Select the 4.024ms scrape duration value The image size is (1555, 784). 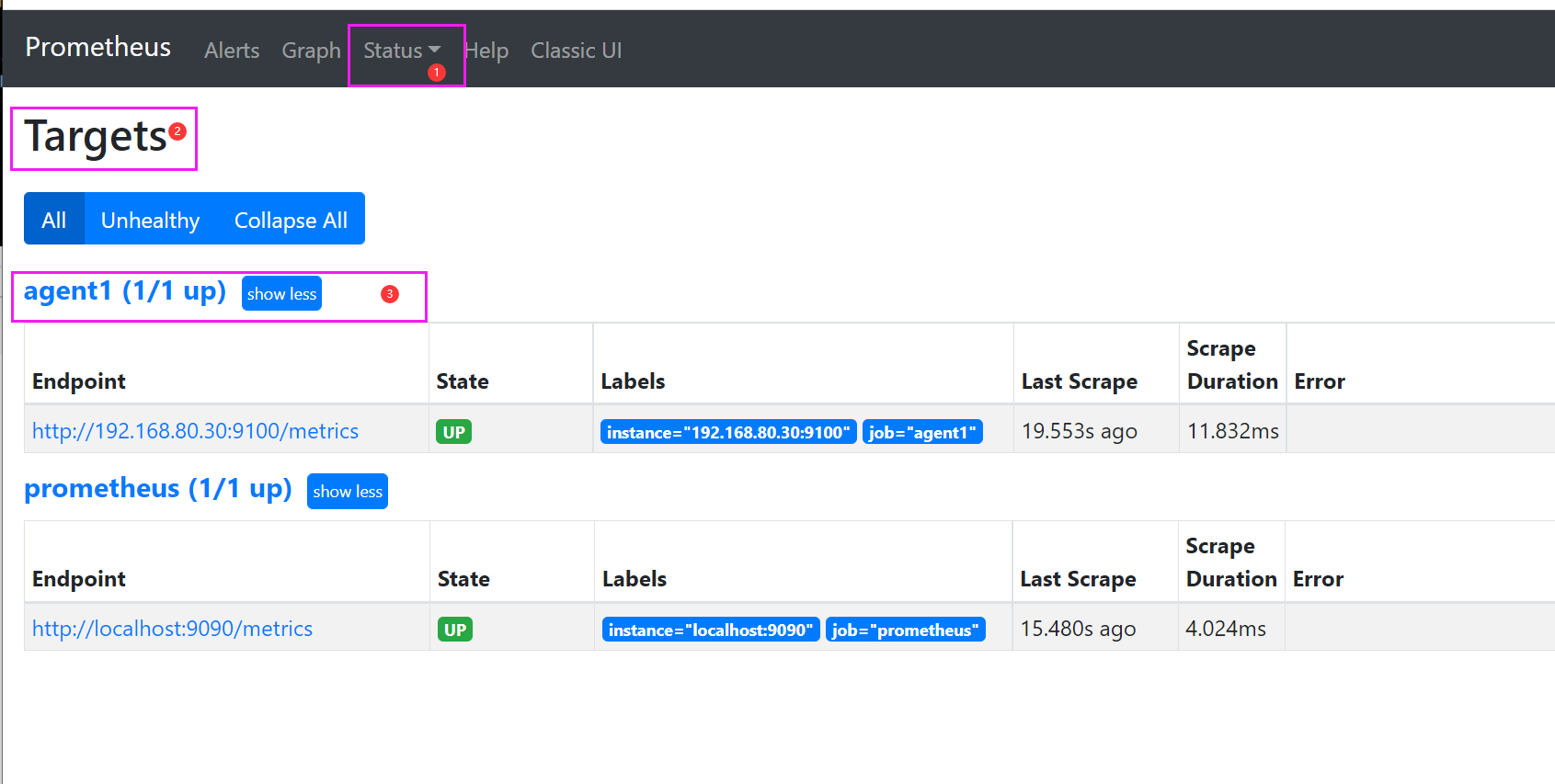tap(1226, 629)
